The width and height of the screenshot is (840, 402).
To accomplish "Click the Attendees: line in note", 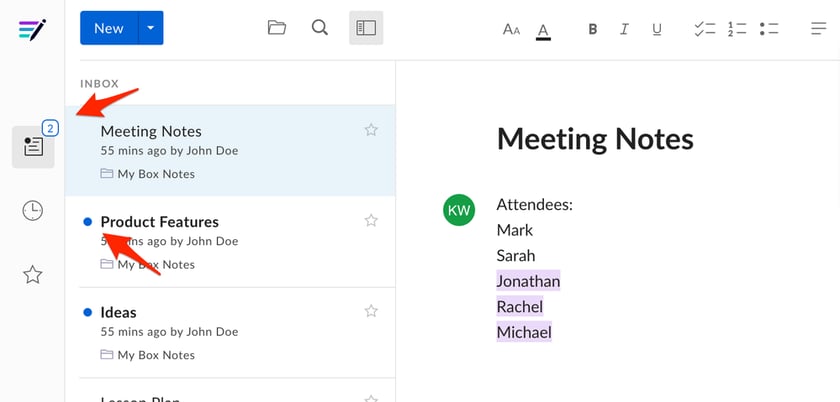I will [535, 205].
